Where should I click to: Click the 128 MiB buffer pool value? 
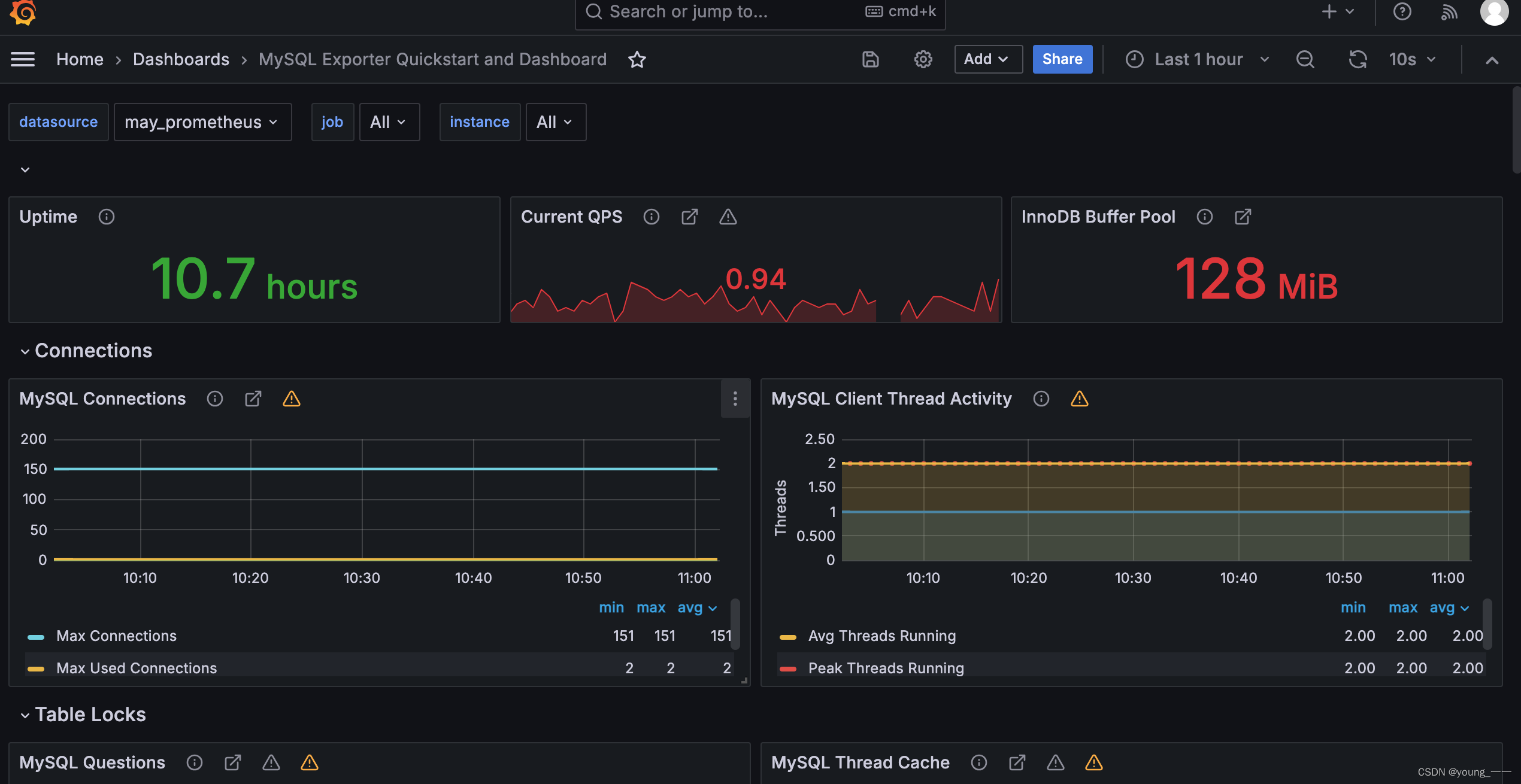(1256, 278)
